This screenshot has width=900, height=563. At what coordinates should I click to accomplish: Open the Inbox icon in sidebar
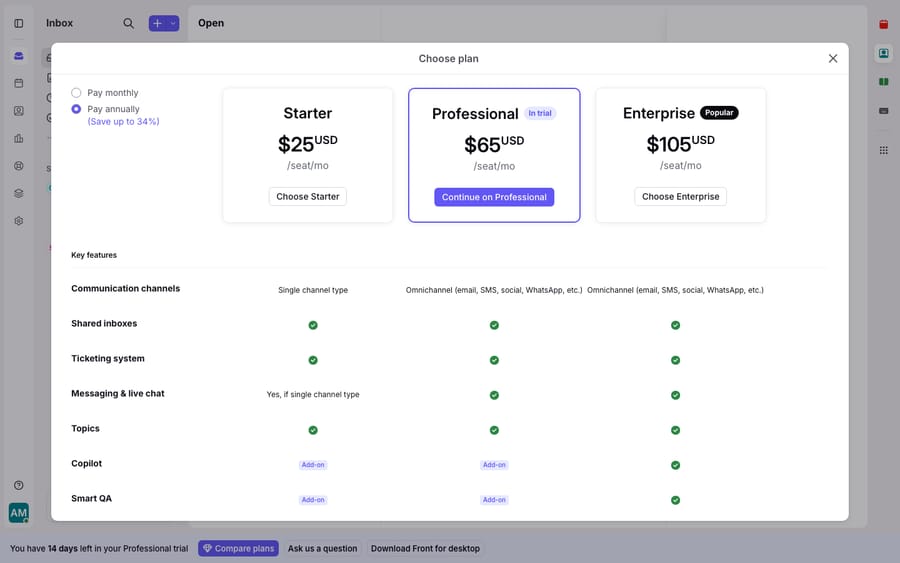tap(18, 56)
